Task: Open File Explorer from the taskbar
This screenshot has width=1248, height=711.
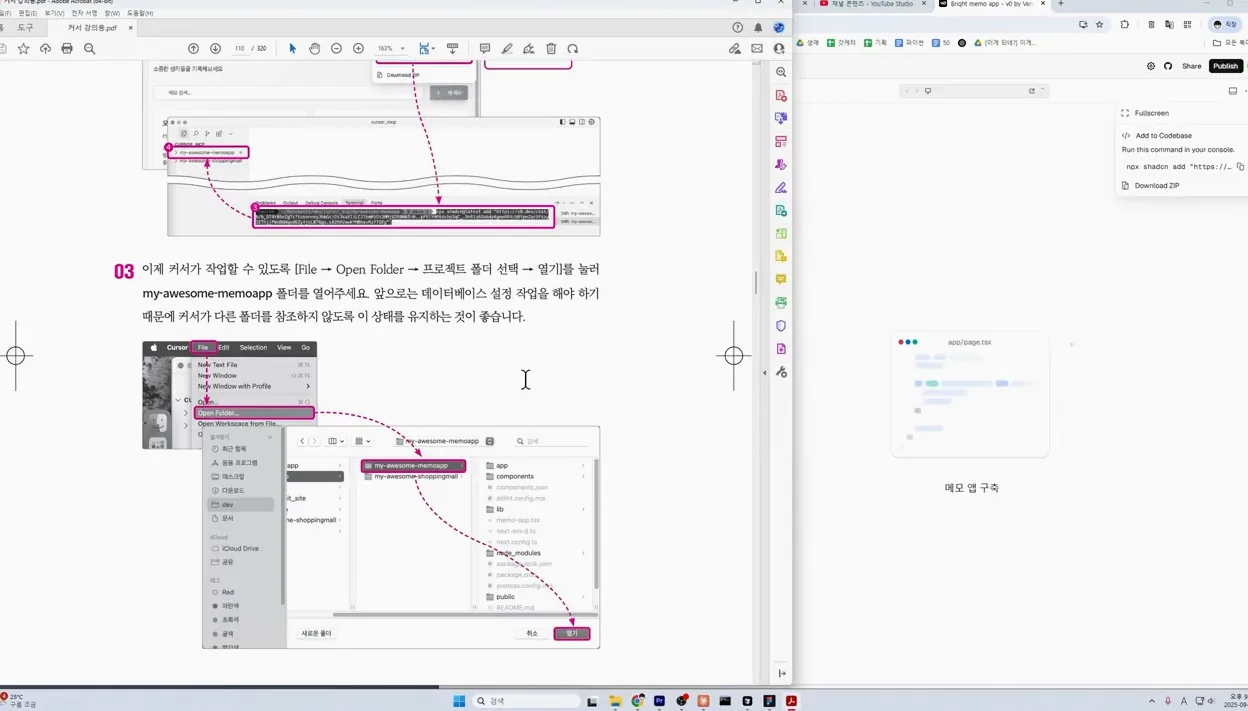Action: coord(615,701)
